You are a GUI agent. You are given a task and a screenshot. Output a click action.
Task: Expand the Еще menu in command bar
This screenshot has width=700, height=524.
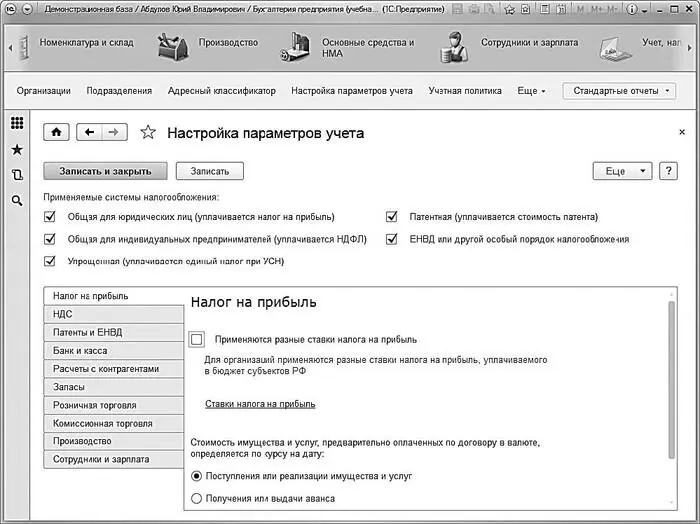point(531,91)
